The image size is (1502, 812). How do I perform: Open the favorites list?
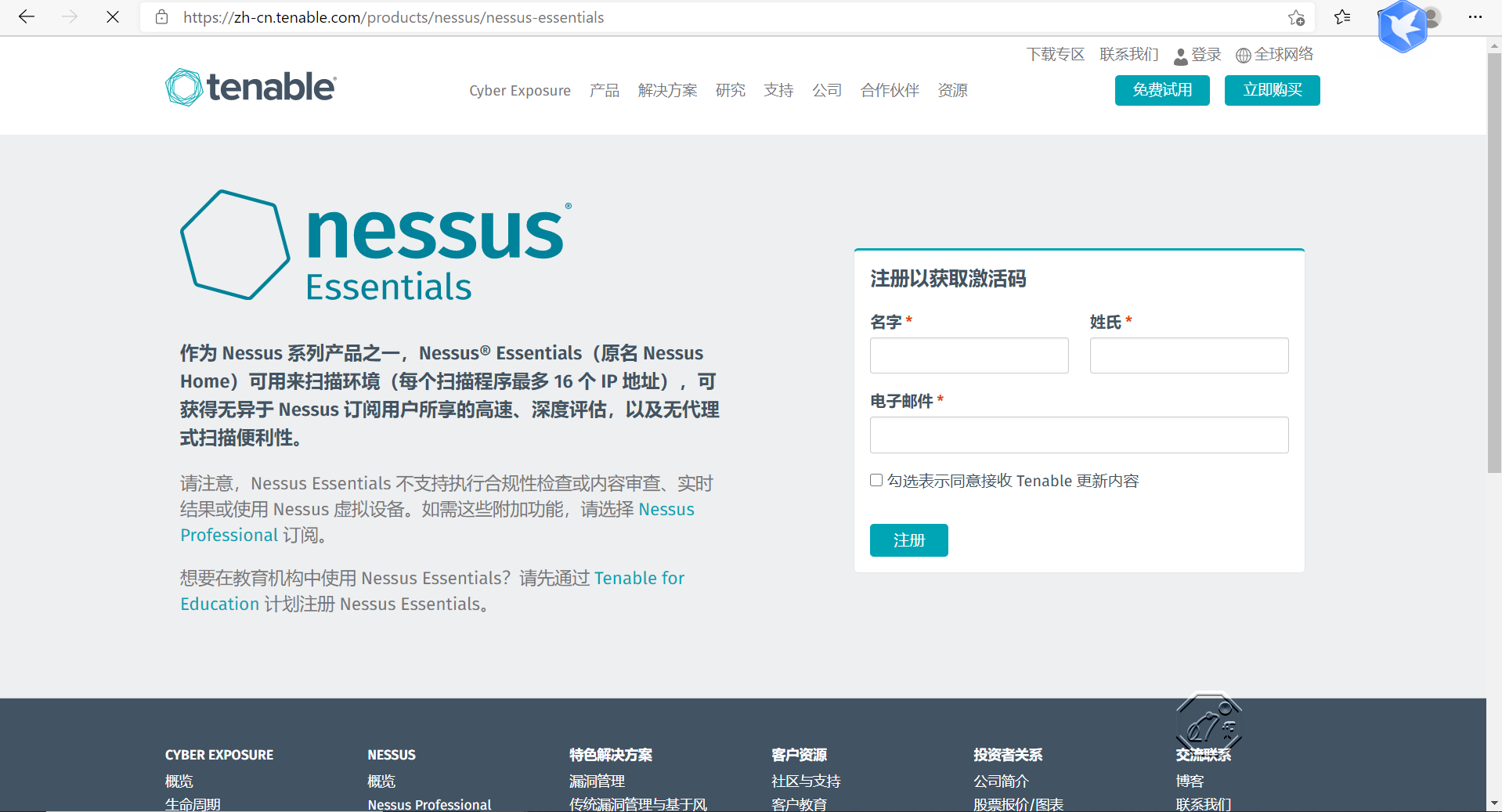[x=1342, y=17]
